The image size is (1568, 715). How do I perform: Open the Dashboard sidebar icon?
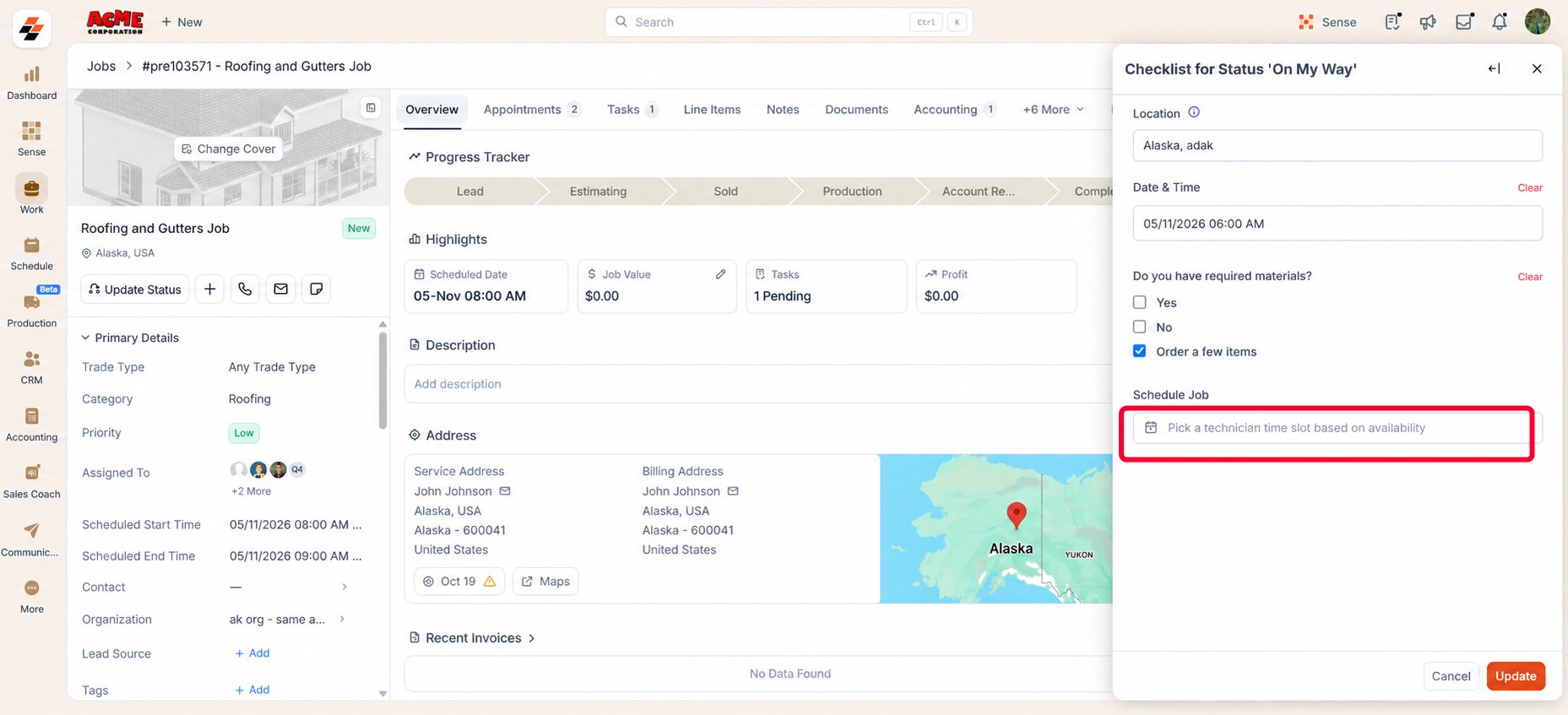[x=31, y=83]
